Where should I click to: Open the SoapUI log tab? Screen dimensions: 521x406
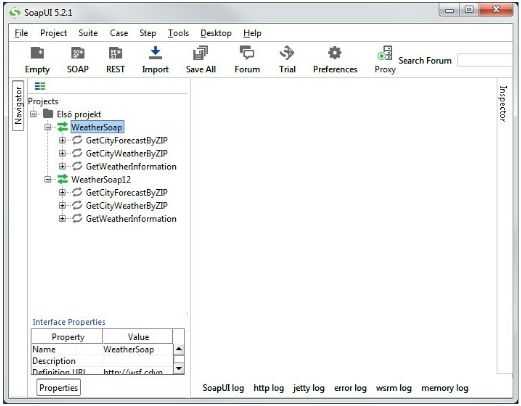point(223,388)
